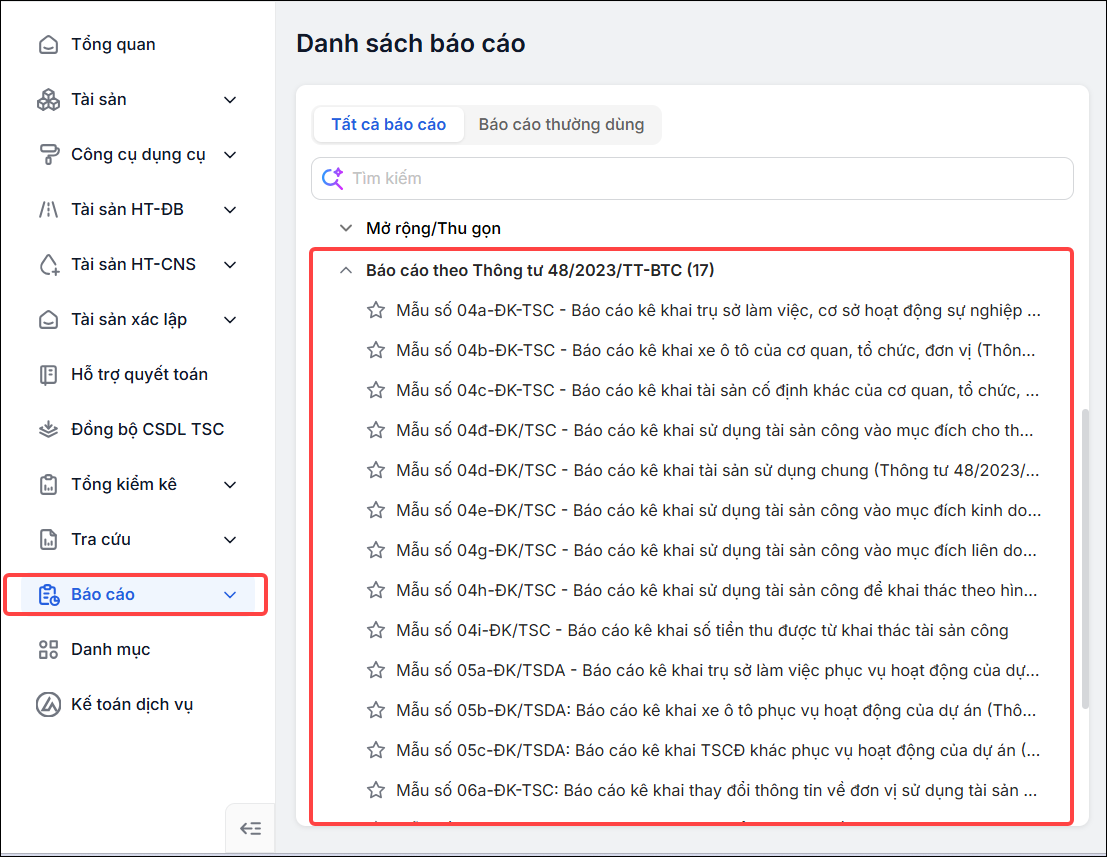1107x857 pixels.
Task: Star report Mẫu số 04h-ĐK/TSC as favorite
Action: pyautogui.click(x=376, y=590)
